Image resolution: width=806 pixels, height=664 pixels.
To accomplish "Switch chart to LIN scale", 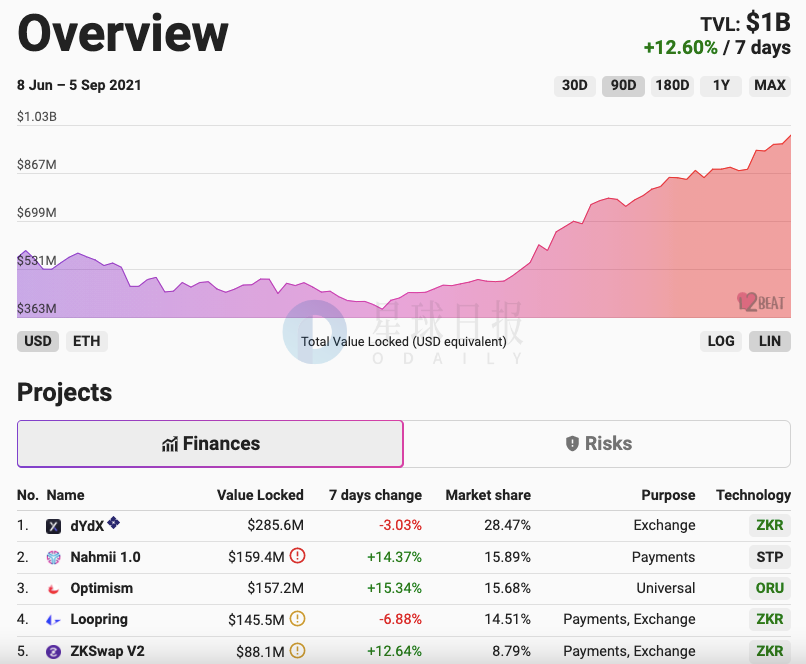I will point(770,341).
